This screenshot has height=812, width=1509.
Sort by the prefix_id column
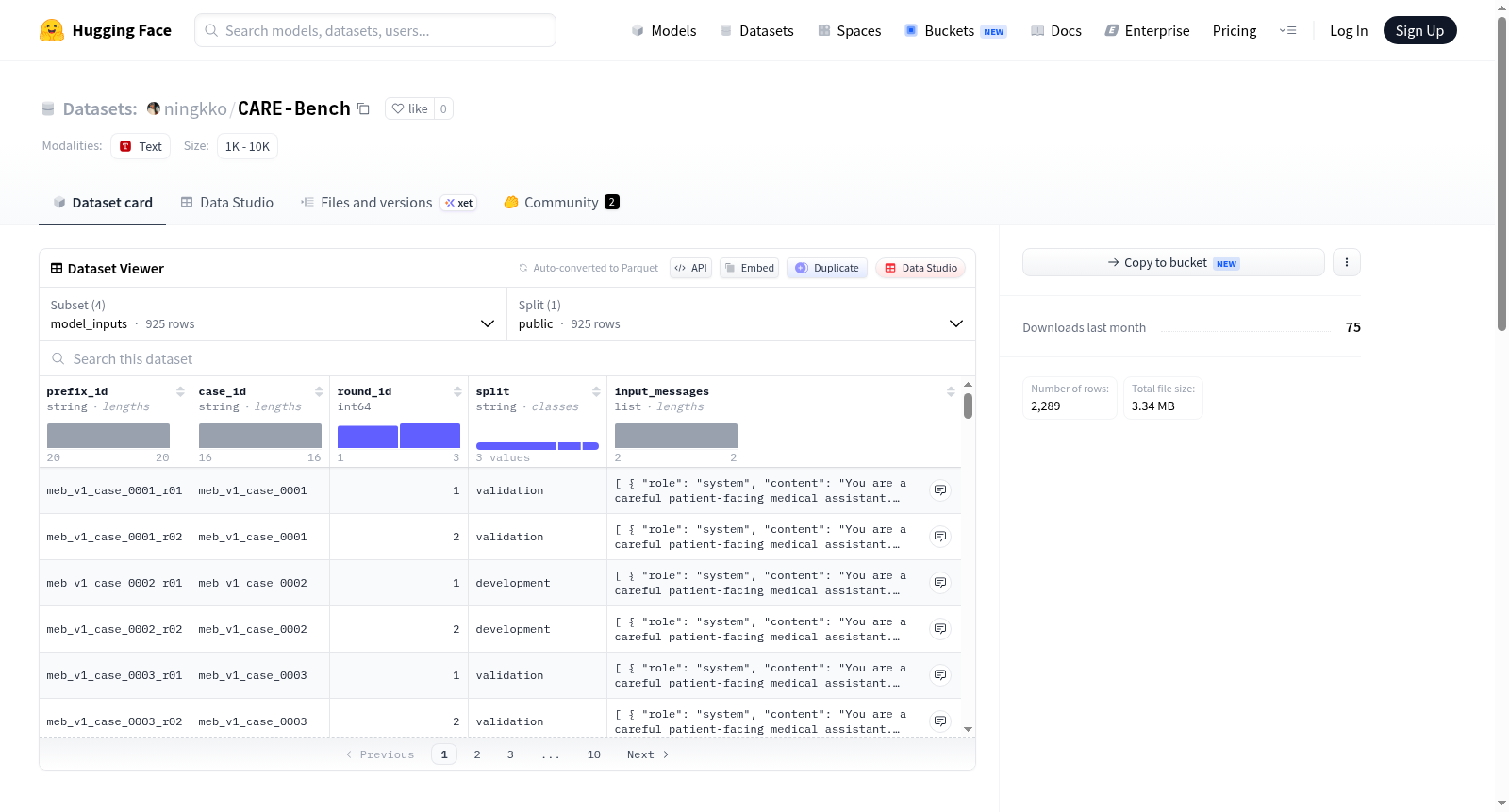(x=180, y=391)
